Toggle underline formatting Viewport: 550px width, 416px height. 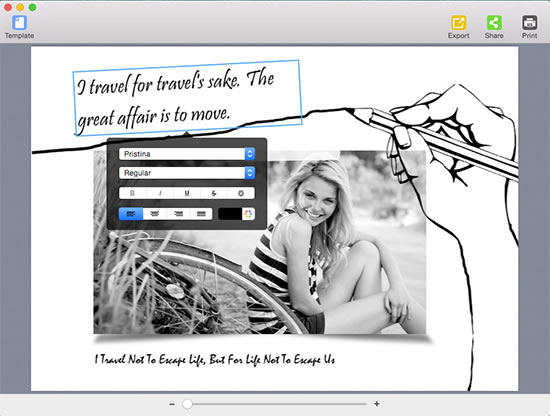click(187, 193)
